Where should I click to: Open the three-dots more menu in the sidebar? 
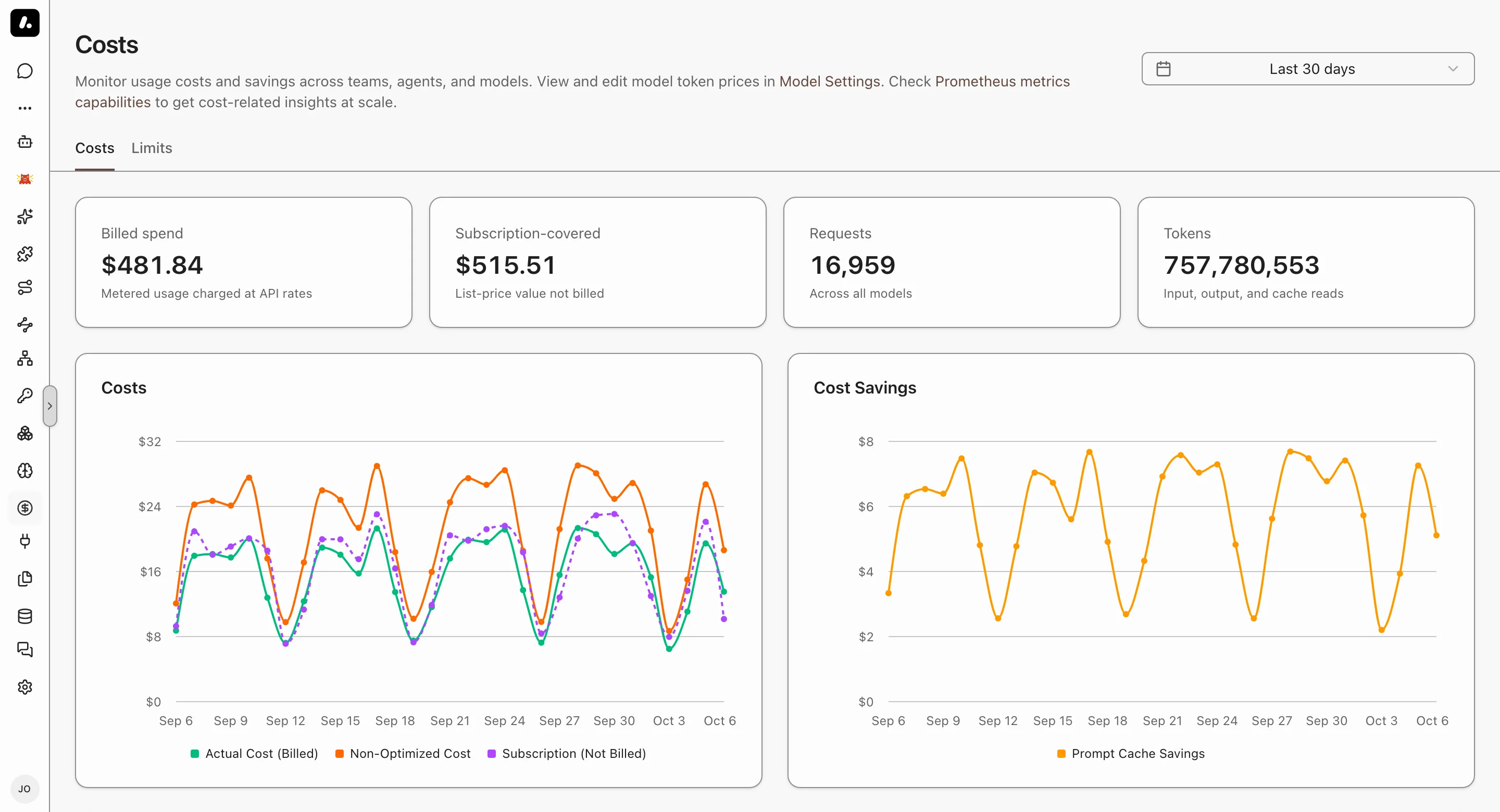coord(24,108)
